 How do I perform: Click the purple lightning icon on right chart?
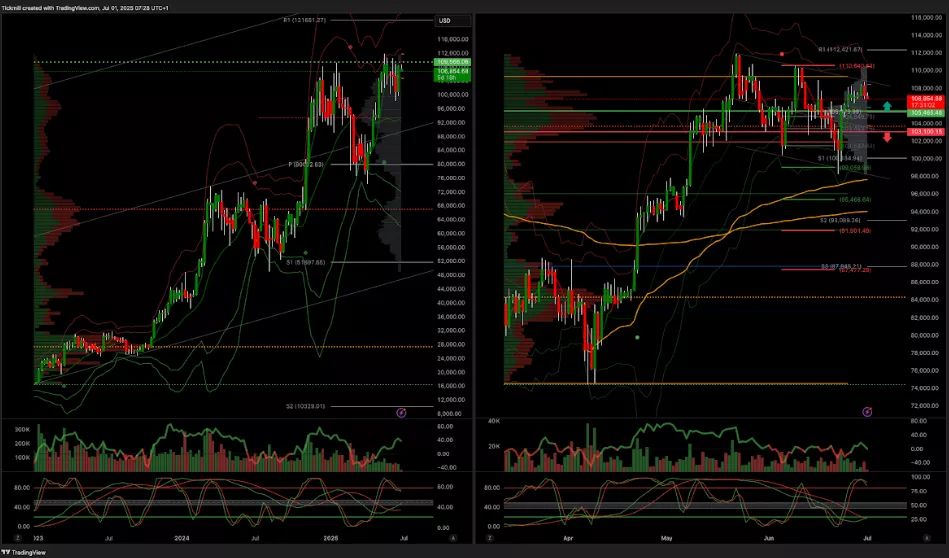pos(867,411)
